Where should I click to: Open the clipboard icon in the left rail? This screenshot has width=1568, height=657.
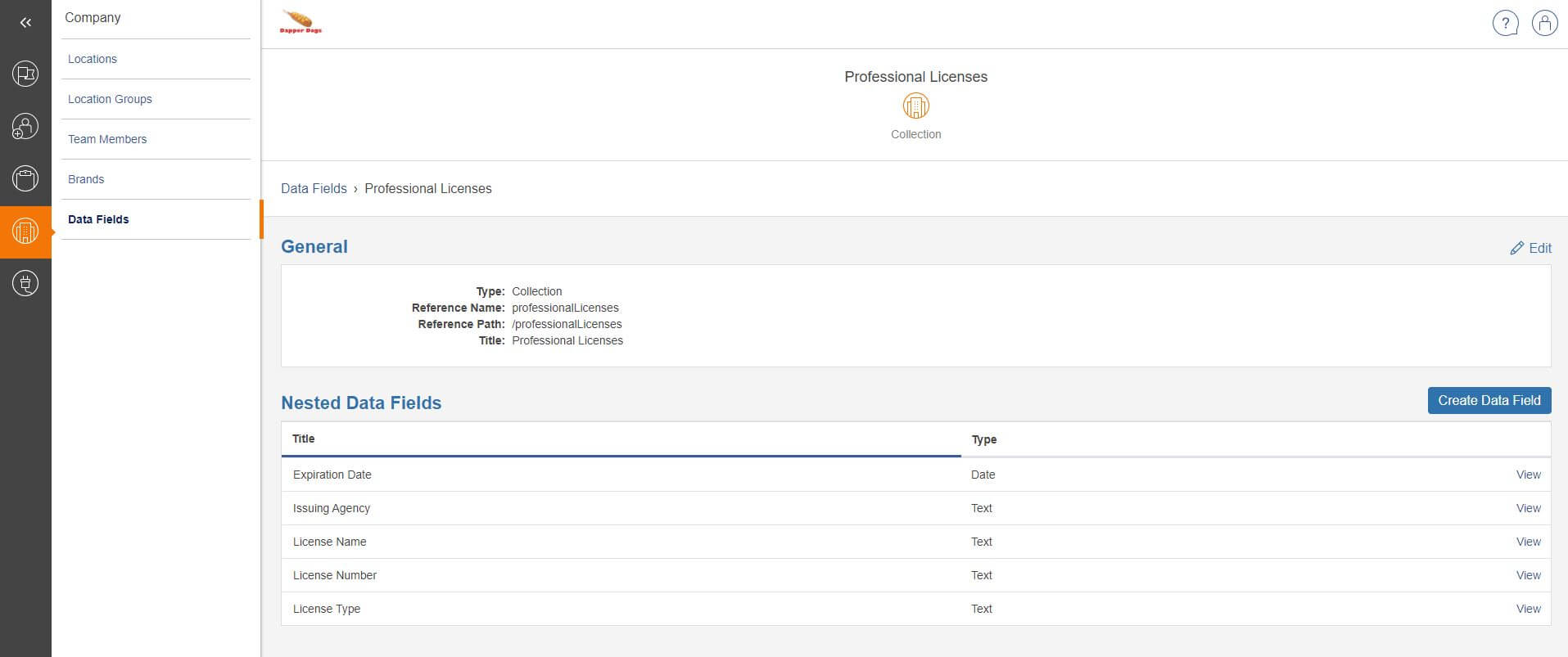[25, 178]
